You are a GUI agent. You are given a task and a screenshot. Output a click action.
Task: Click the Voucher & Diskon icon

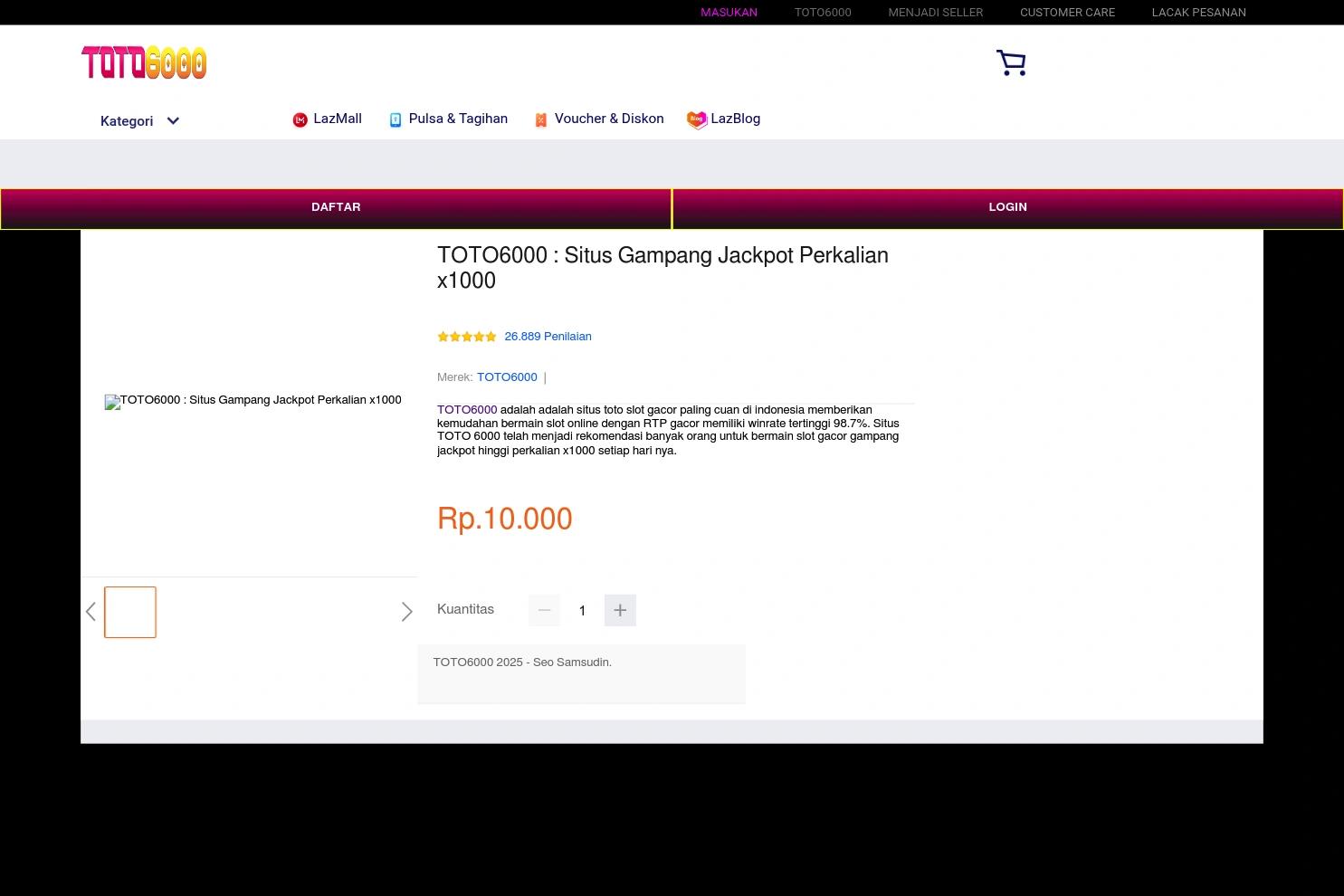coord(540,120)
